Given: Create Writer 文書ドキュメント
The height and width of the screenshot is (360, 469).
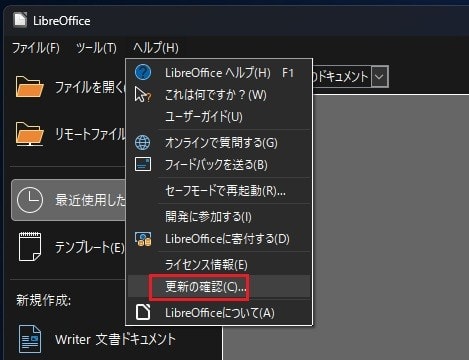Looking at the screenshot, I should pyautogui.click(x=115, y=339).
